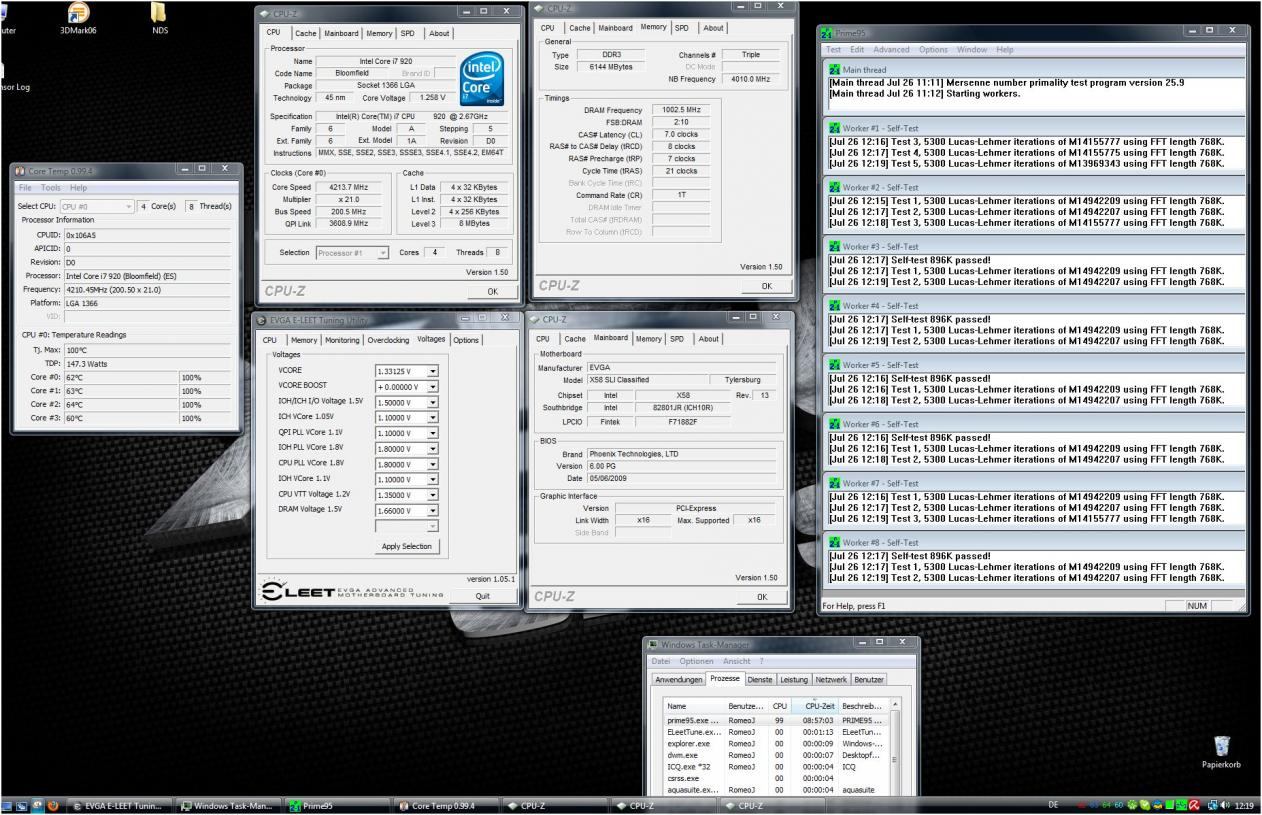Select the Leistung tab in Task-Manager
1262x815 pixels.
click(x=793, y=680)
